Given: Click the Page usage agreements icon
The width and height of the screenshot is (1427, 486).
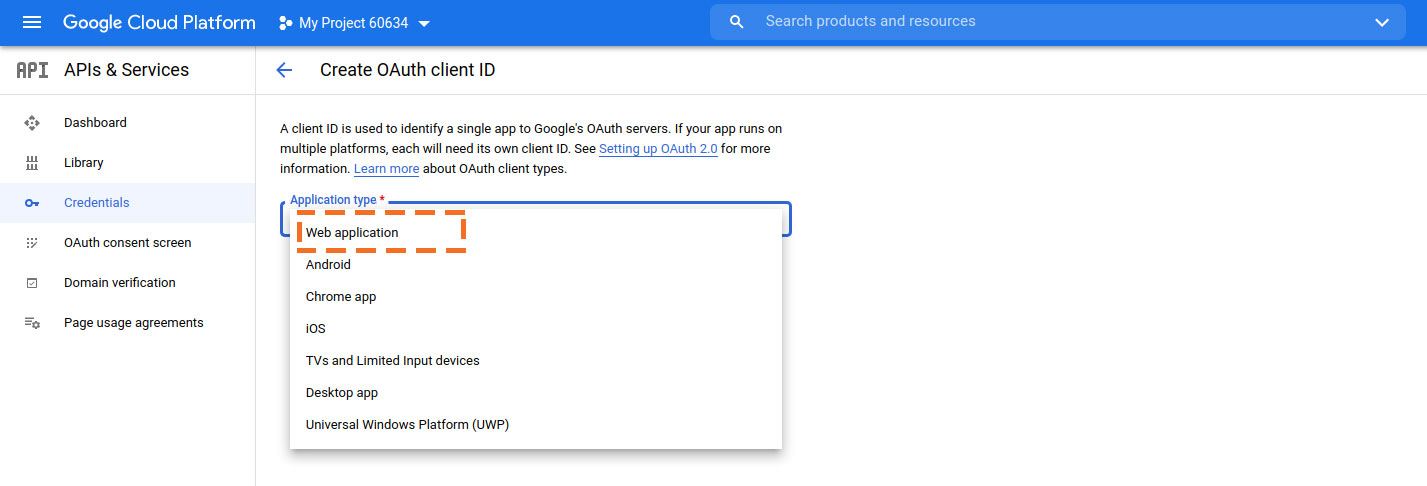Looking at the screenshot, I should [32, 323].
